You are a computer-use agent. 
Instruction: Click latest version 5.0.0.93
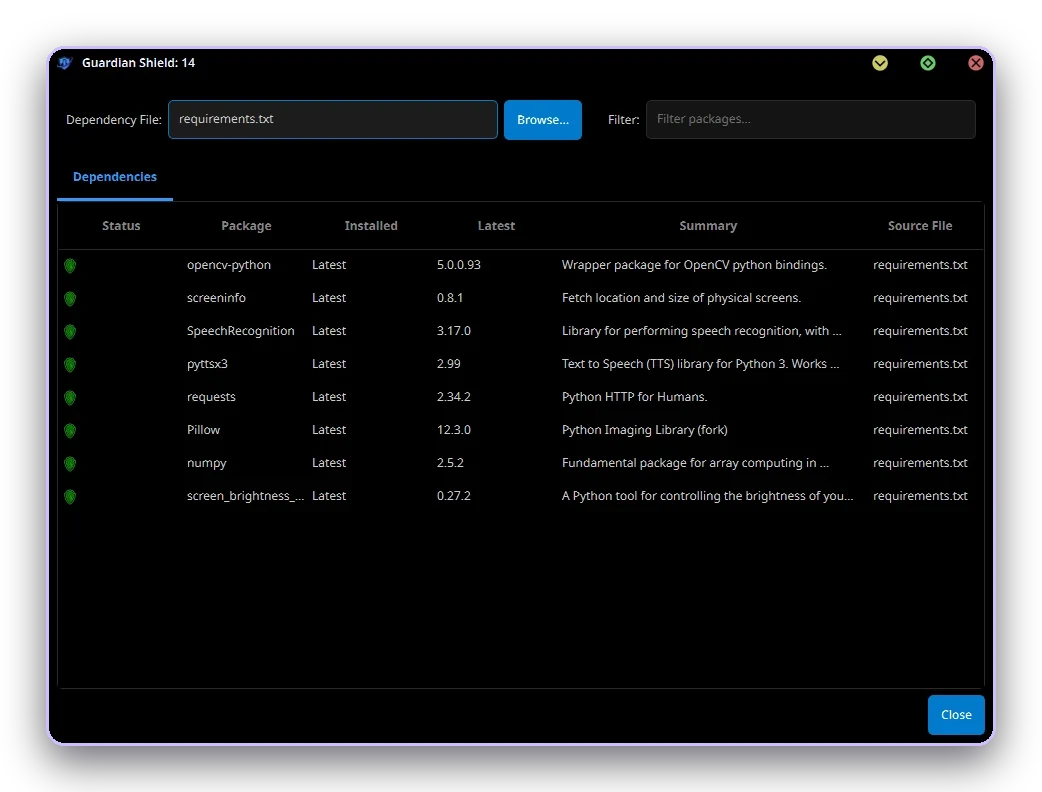[459, 264]
